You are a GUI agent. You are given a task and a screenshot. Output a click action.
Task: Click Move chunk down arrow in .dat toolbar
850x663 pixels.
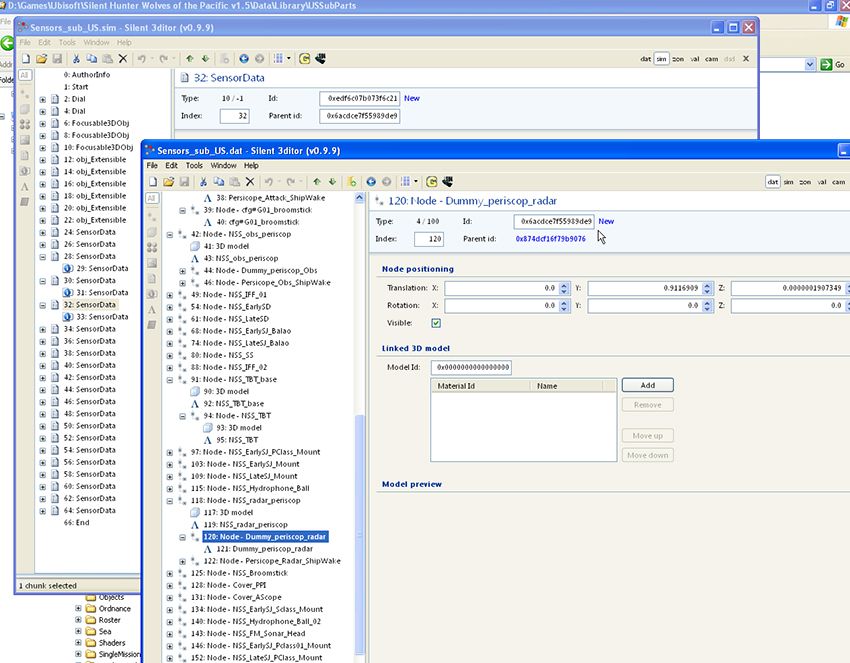(x=332, y=182)
